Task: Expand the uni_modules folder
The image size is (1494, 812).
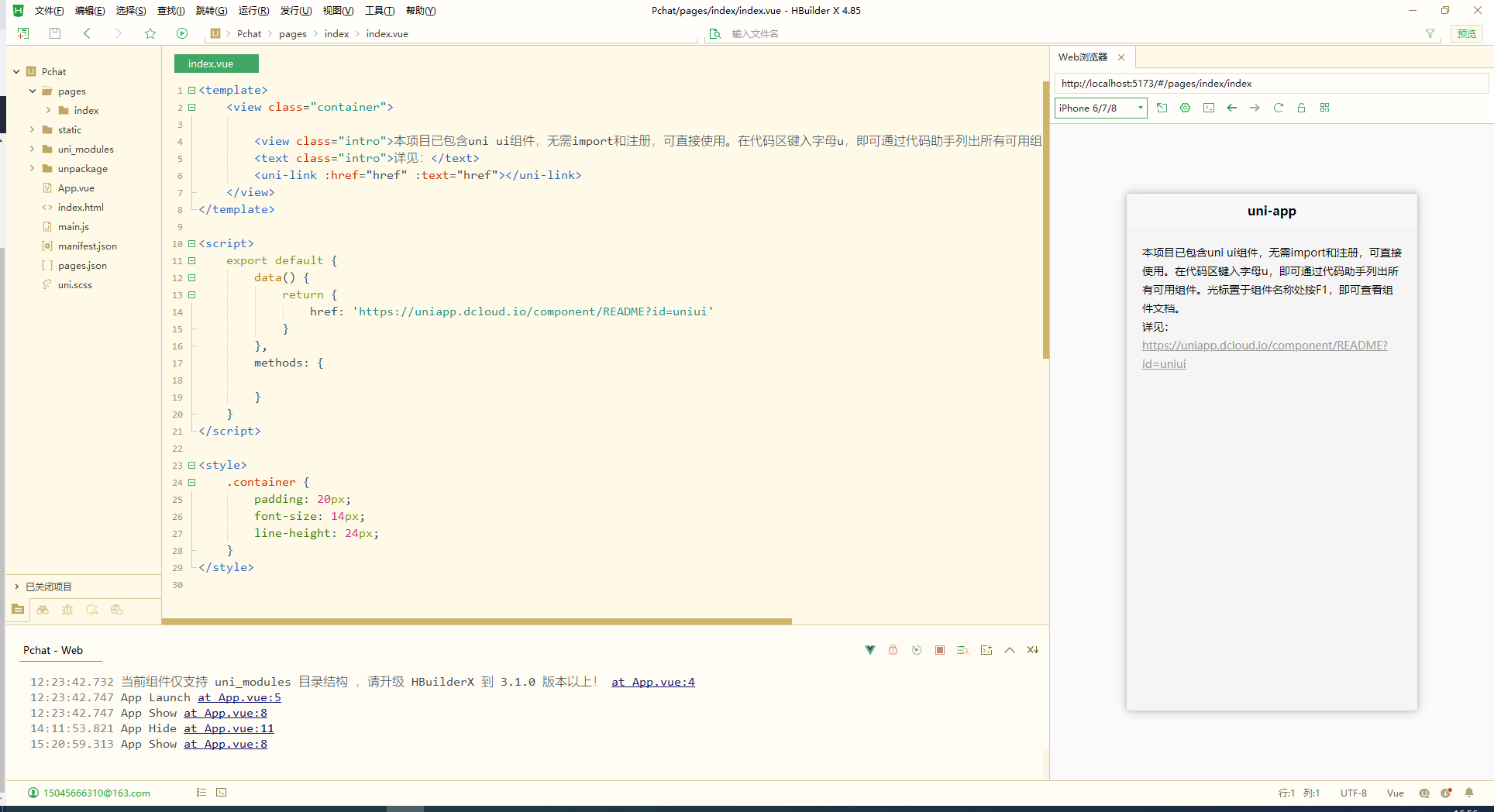Action: coord(33,149)
